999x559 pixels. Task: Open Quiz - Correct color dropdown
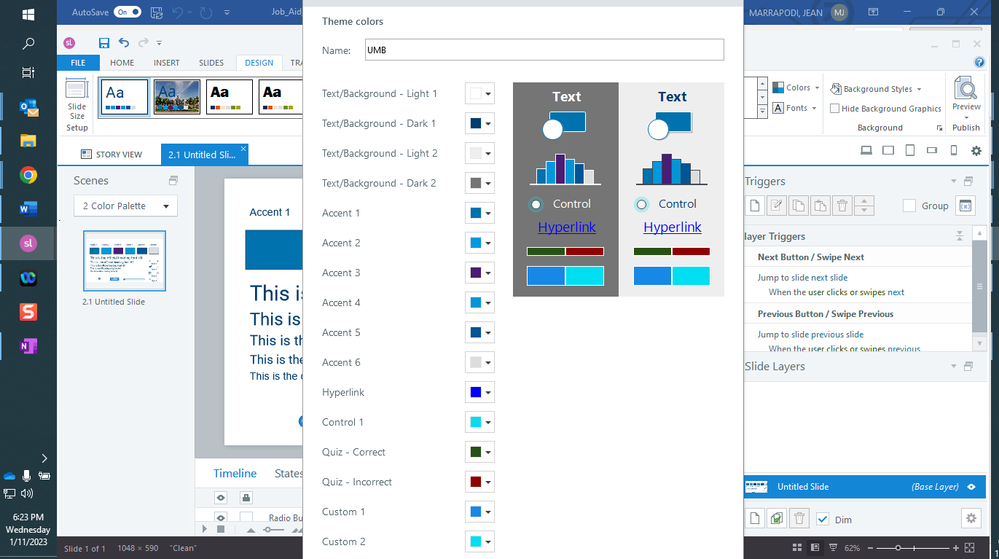pyautogui.click(x=480, y=452)
